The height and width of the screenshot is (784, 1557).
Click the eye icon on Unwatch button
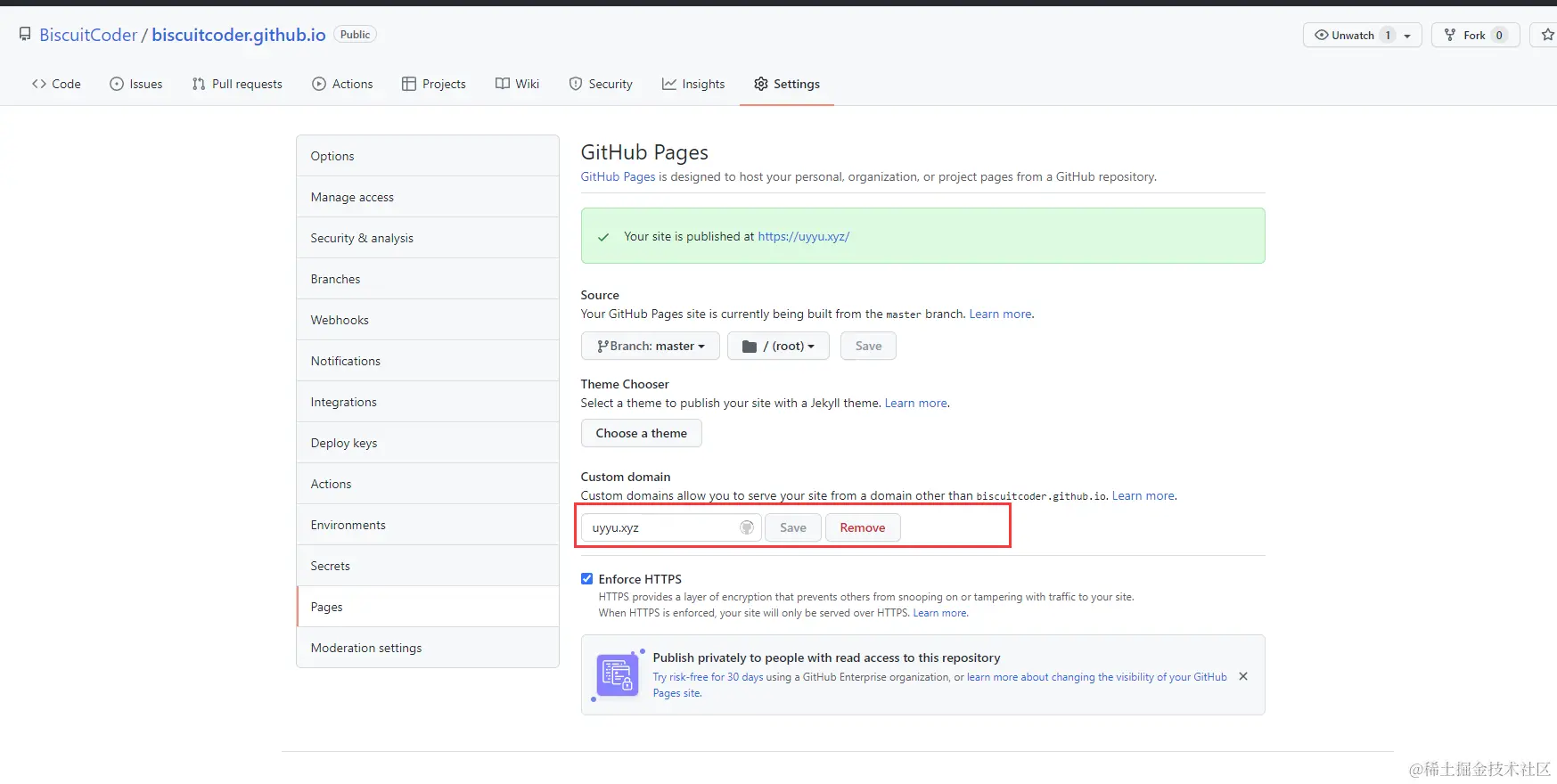coord(1322,35)
